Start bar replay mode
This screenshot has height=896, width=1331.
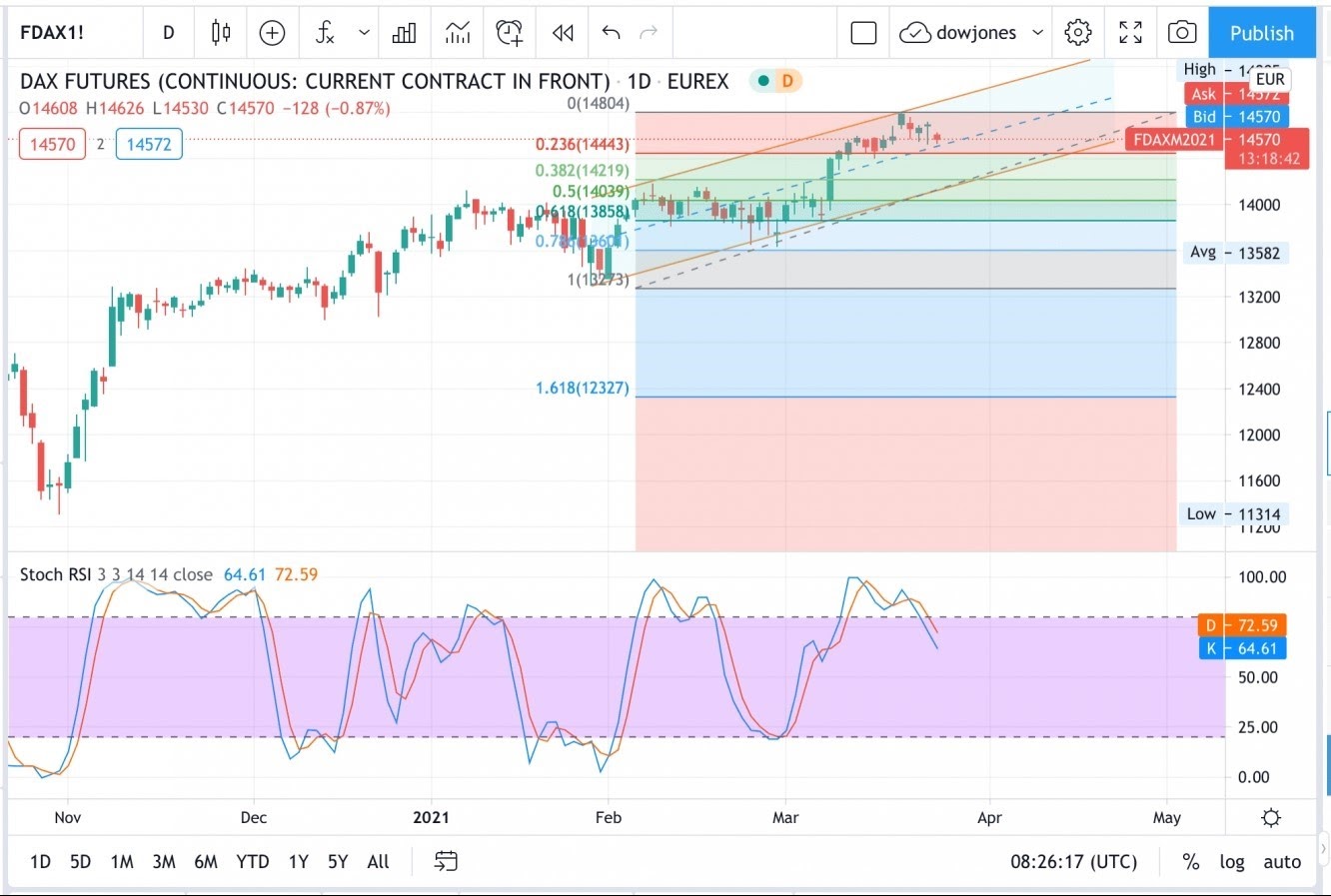(x=563, y=33)
